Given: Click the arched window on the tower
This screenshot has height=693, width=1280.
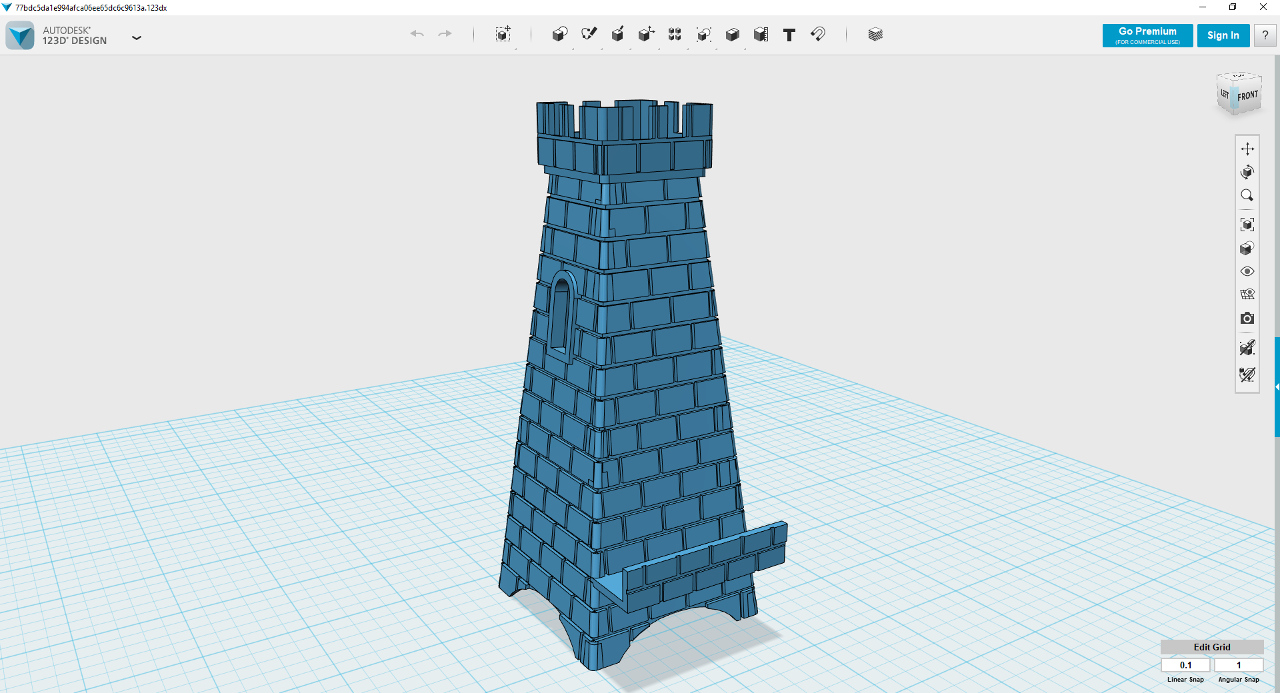Looking at the screenshot, I should [560, 314].
